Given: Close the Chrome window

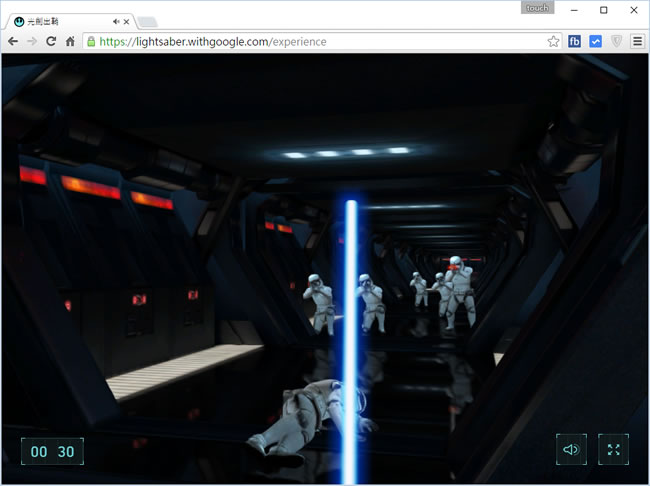Looking at the screenshot, I should (634, 10).
